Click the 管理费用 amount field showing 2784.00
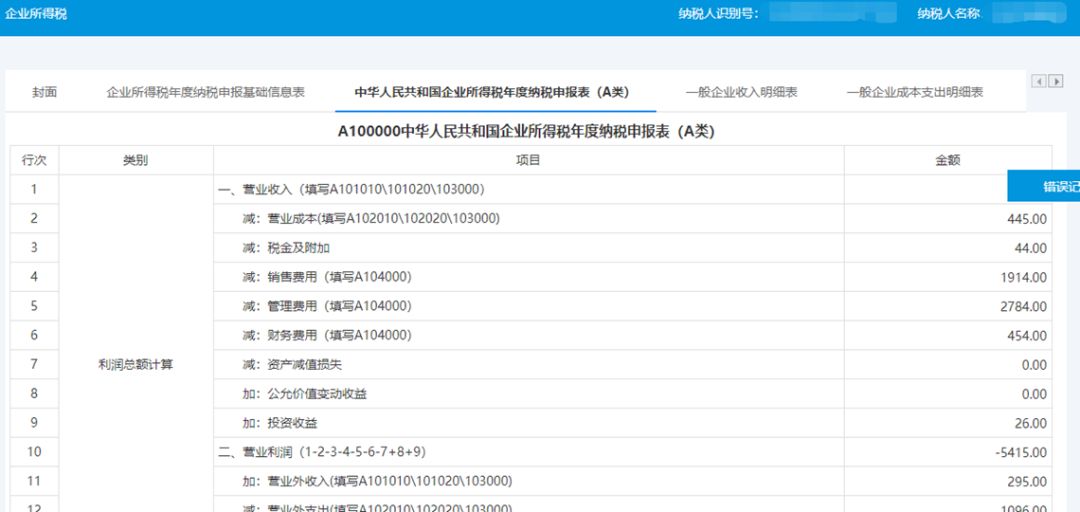Screen dimensions: 1080x512 pos(947,307)
